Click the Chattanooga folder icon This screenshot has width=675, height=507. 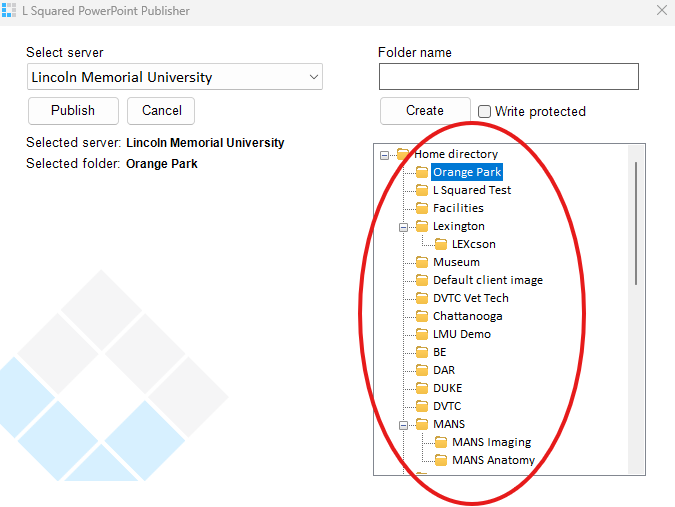point(422,316)
